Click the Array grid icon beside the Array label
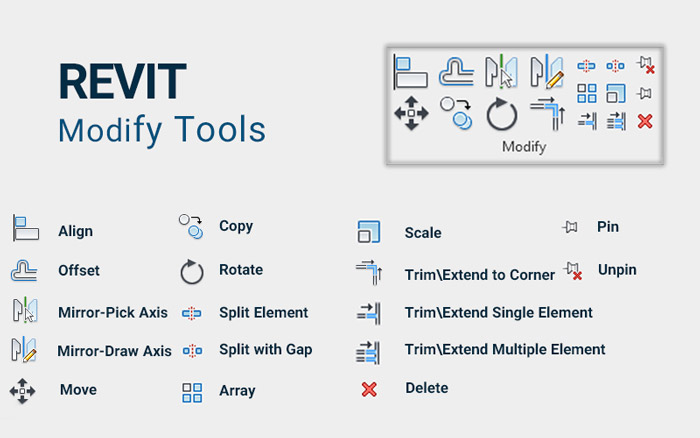This screenshot has height=438, width=700. coord(192,393)
